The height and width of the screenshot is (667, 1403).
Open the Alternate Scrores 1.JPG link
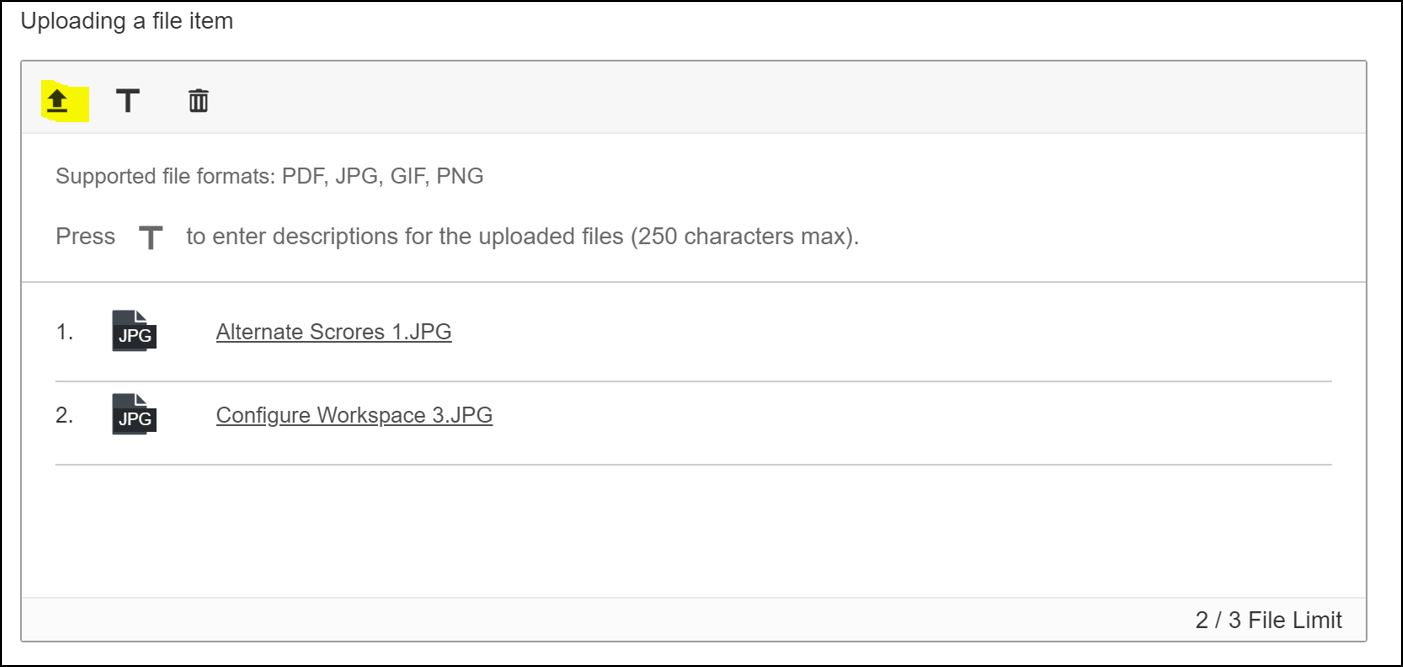click(333, 332)
